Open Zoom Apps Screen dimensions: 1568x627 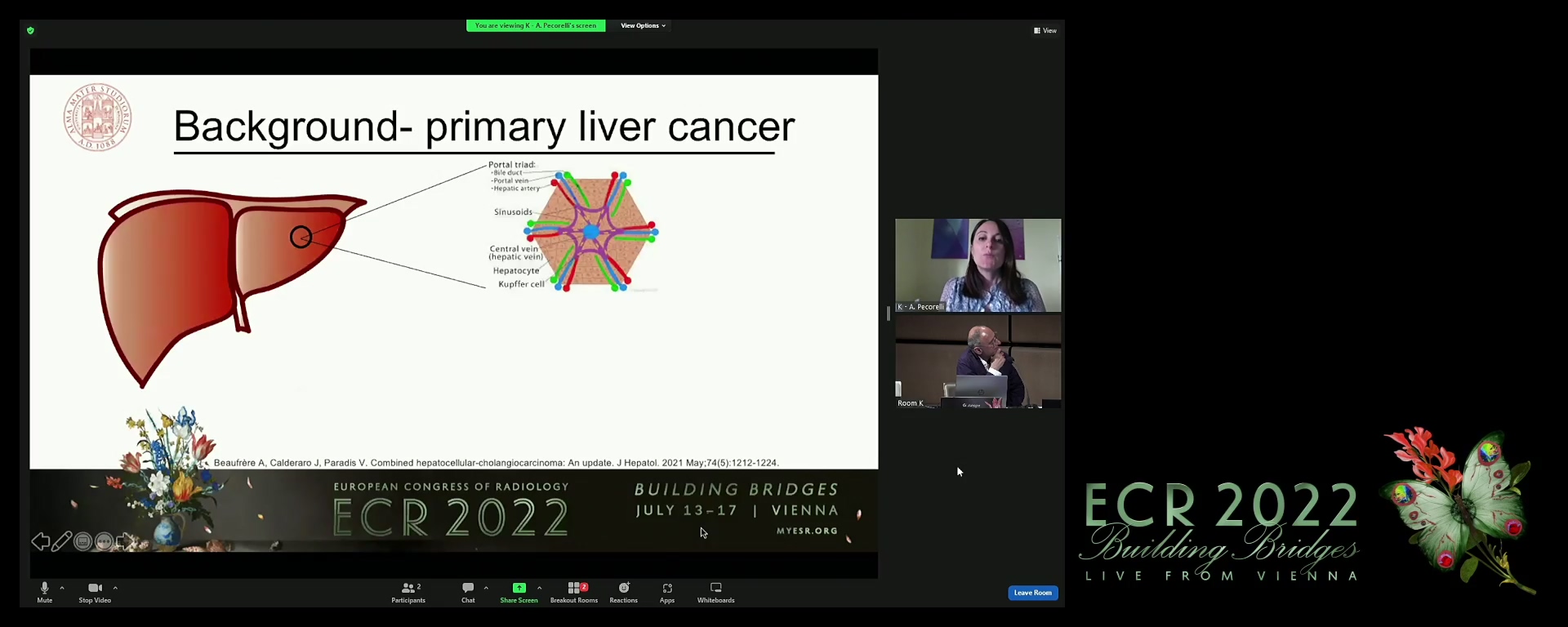click(667, 593)
